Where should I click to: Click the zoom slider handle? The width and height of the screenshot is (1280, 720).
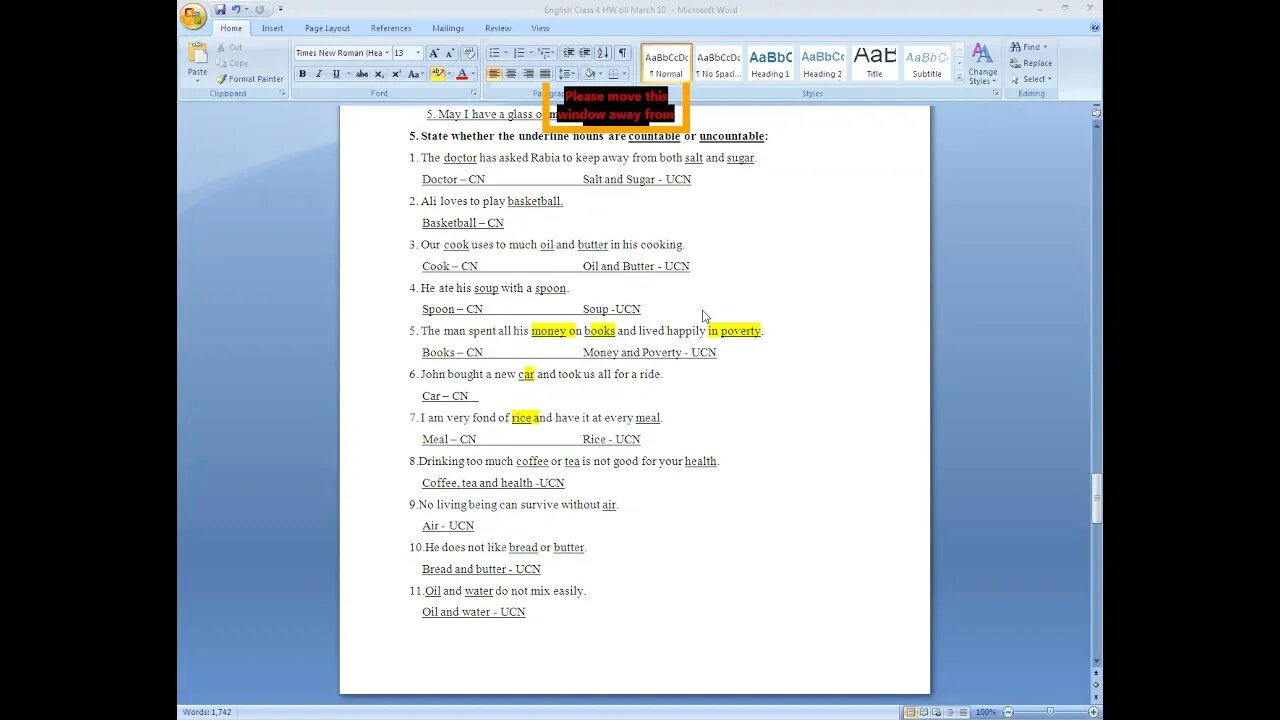1050,712
